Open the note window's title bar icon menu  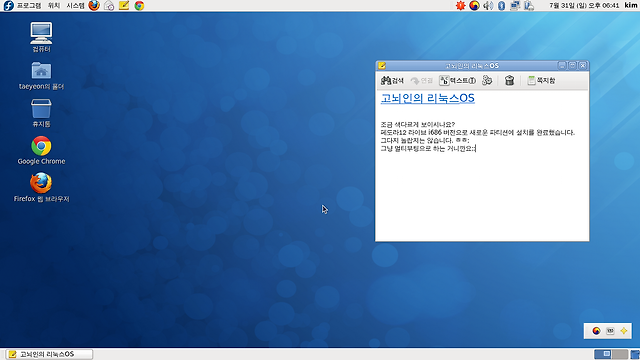[382, 65]
